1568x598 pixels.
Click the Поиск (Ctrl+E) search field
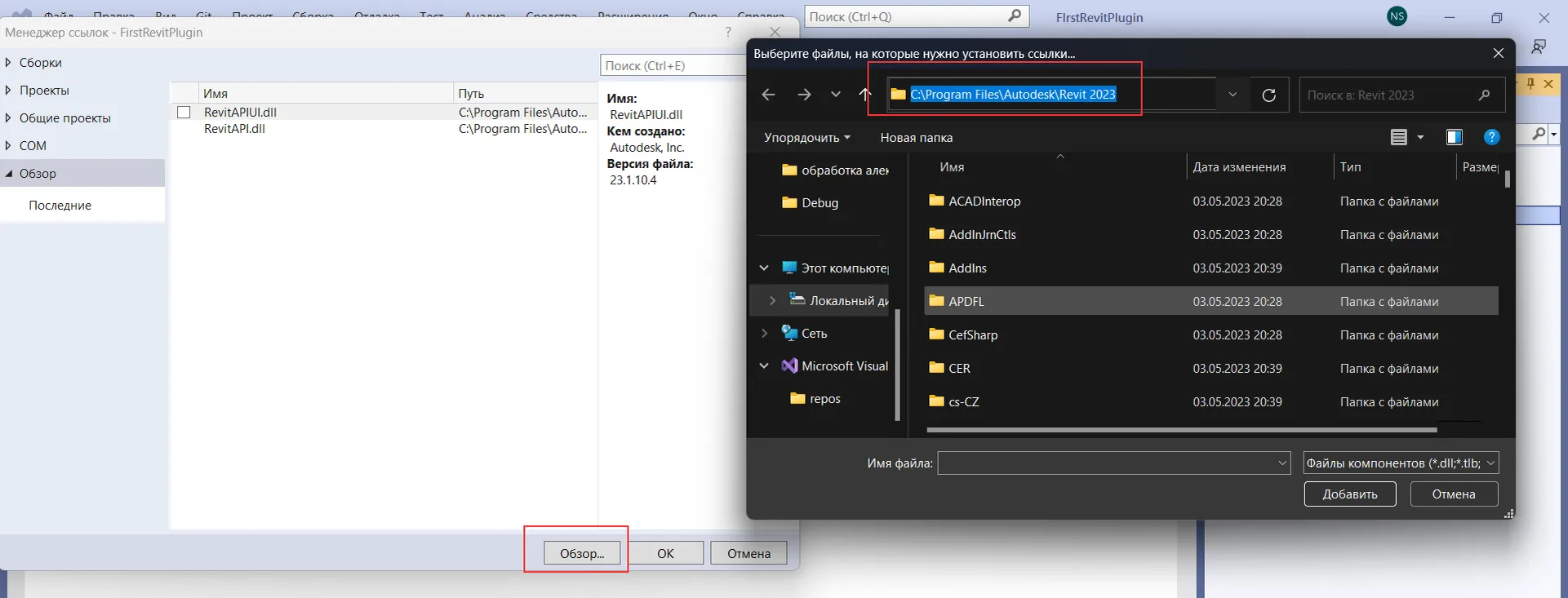[673, 65]
